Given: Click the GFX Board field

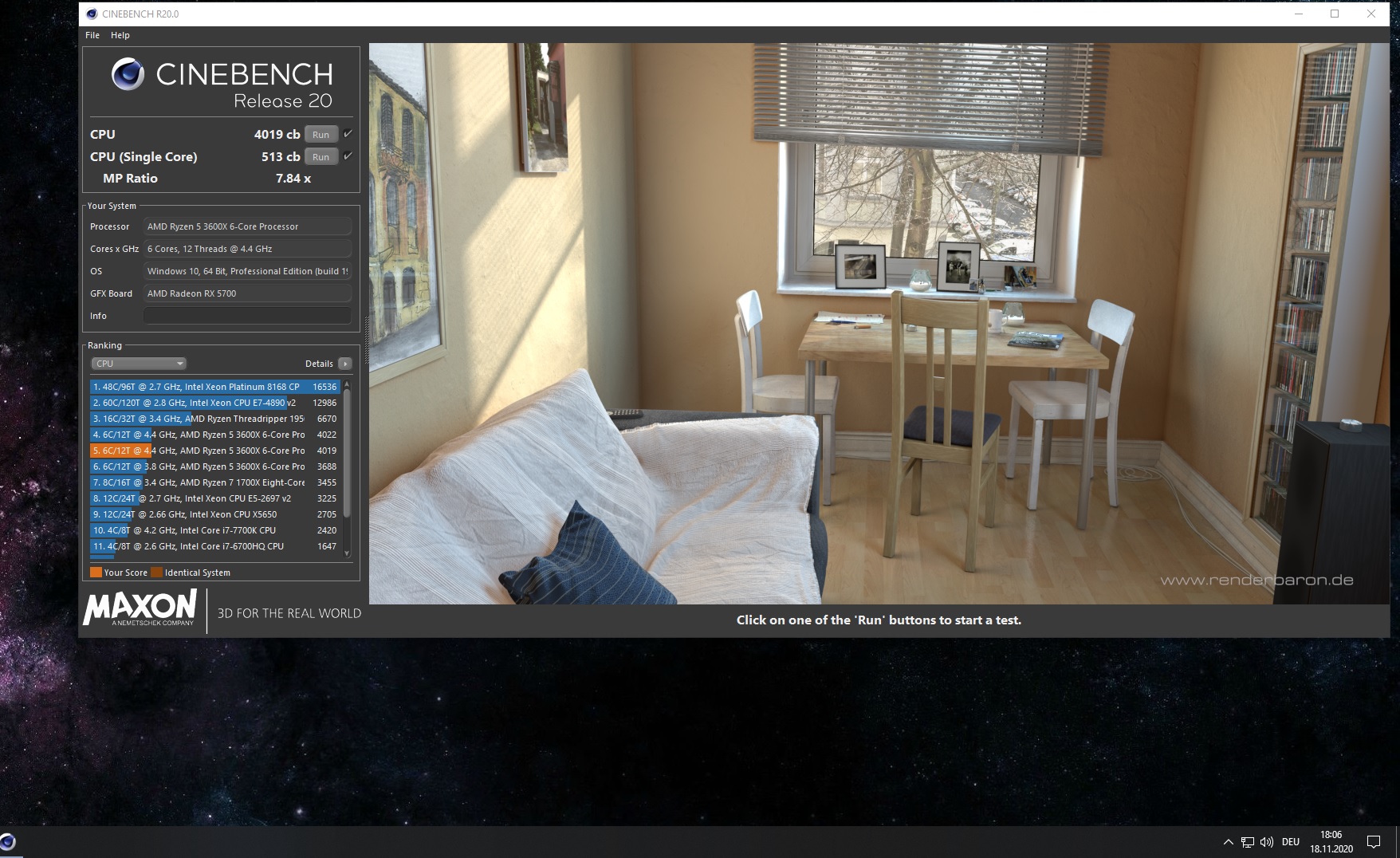Looking at the screenshot, I should (x=247, y=293).
